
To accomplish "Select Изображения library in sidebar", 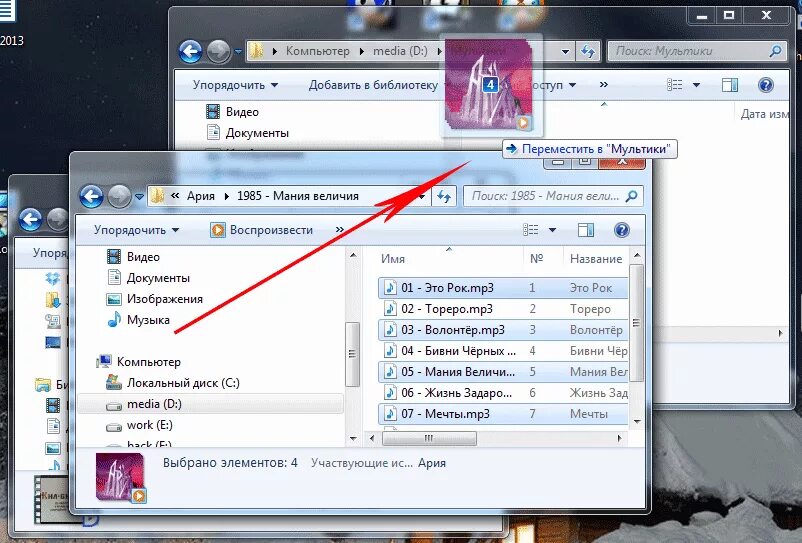I will (154, 299).
